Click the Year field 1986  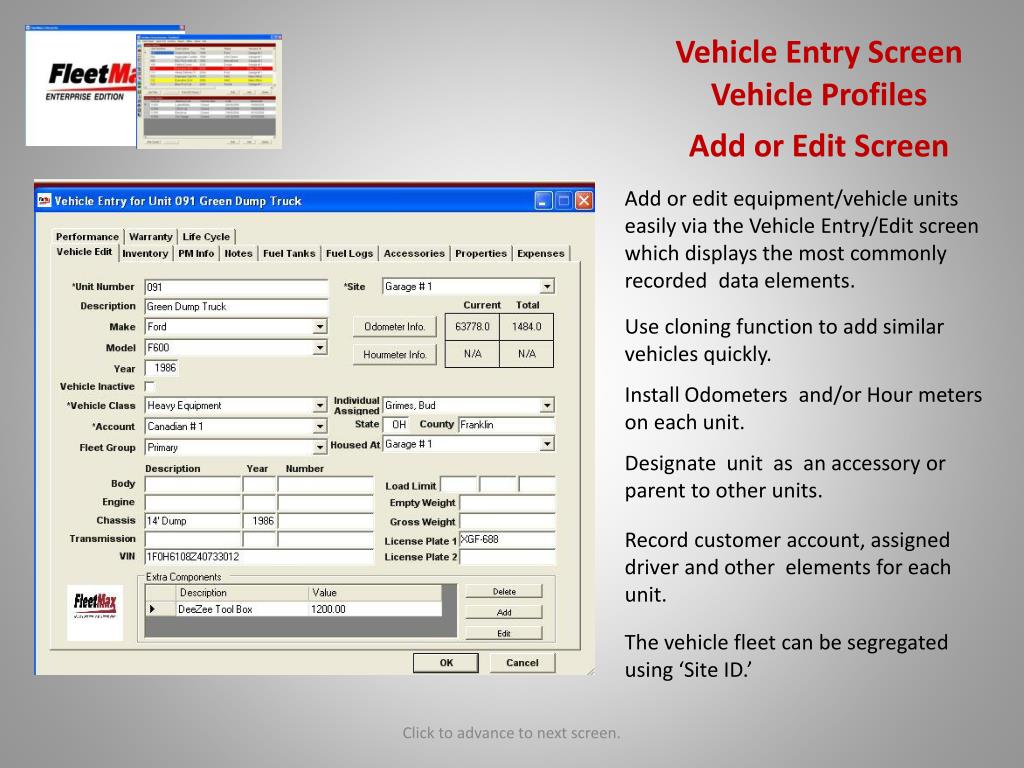coord(161,368)
